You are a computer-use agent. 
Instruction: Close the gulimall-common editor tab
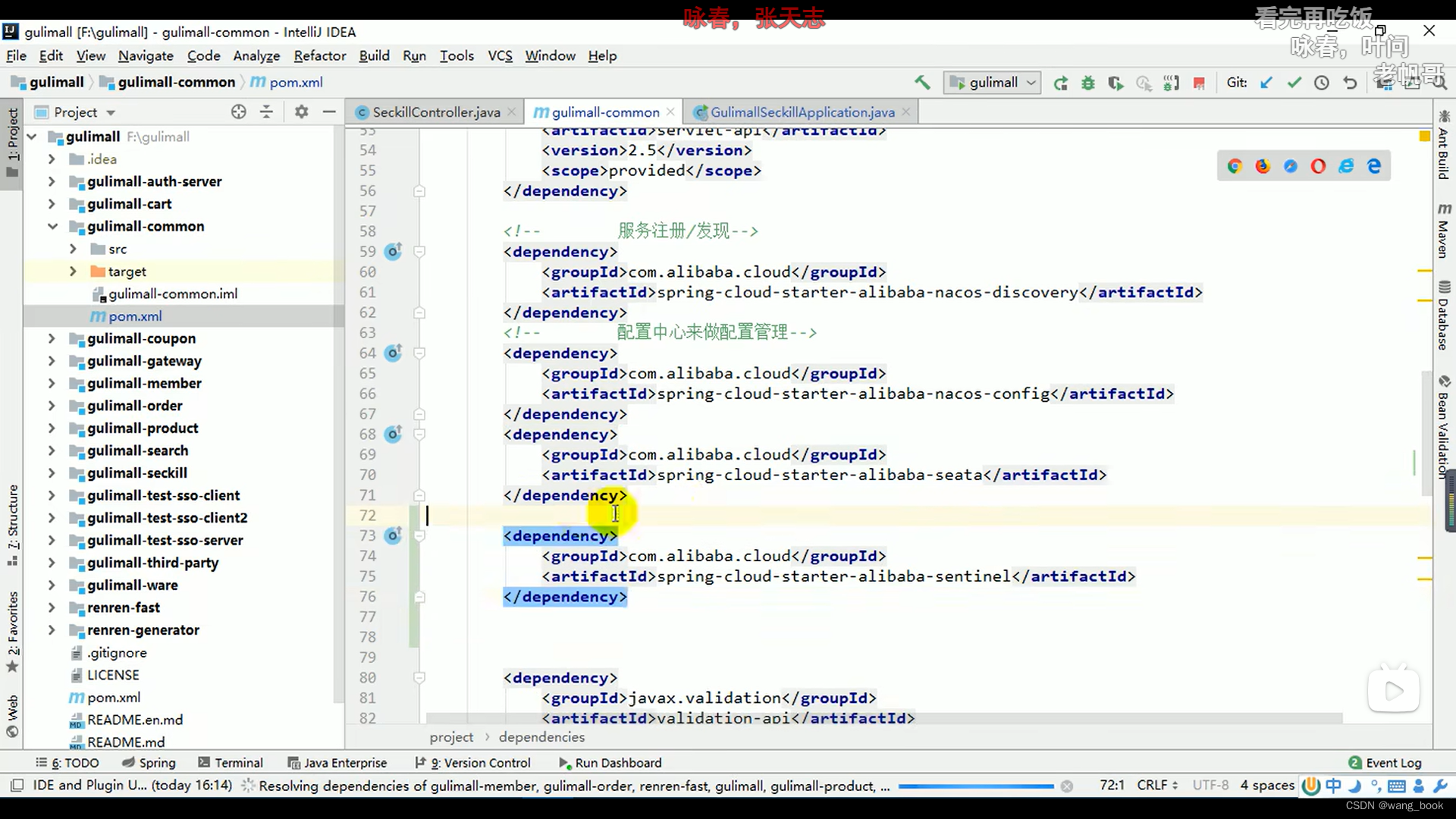[x=670, y=112]
